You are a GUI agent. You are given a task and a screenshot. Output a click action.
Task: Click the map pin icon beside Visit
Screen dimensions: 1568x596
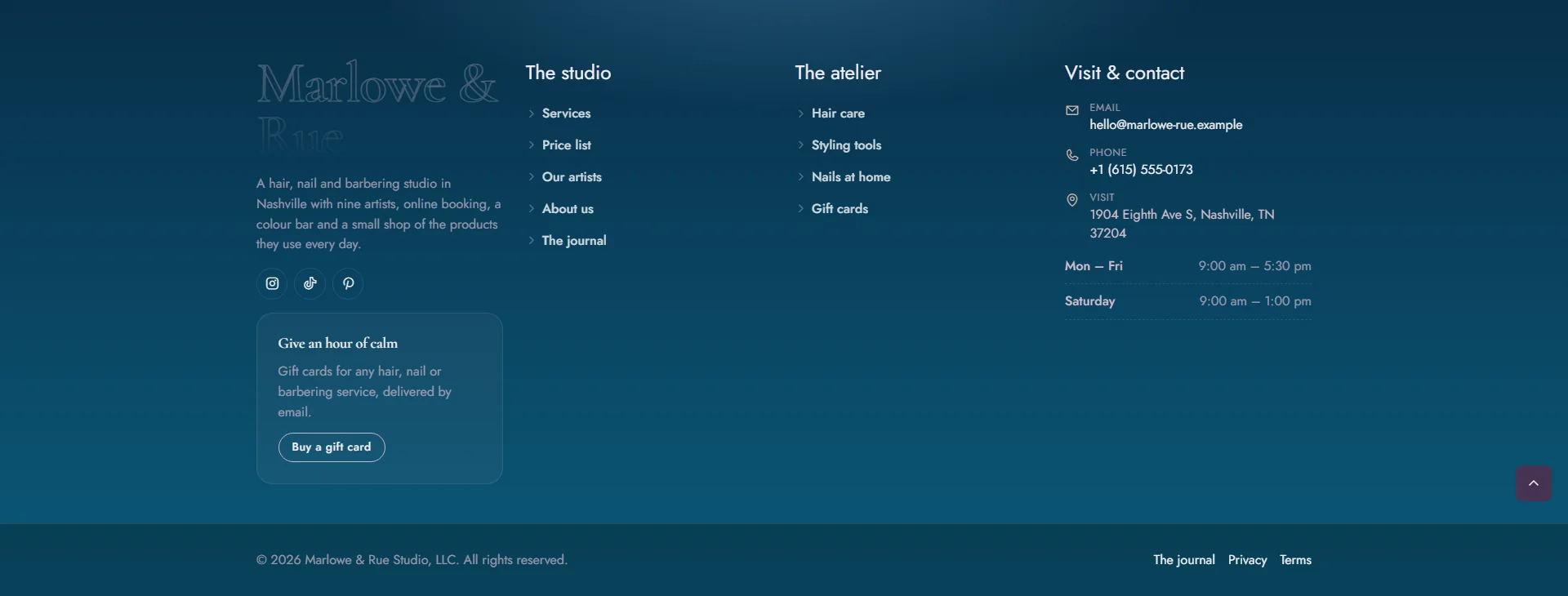coord(1072,200)
